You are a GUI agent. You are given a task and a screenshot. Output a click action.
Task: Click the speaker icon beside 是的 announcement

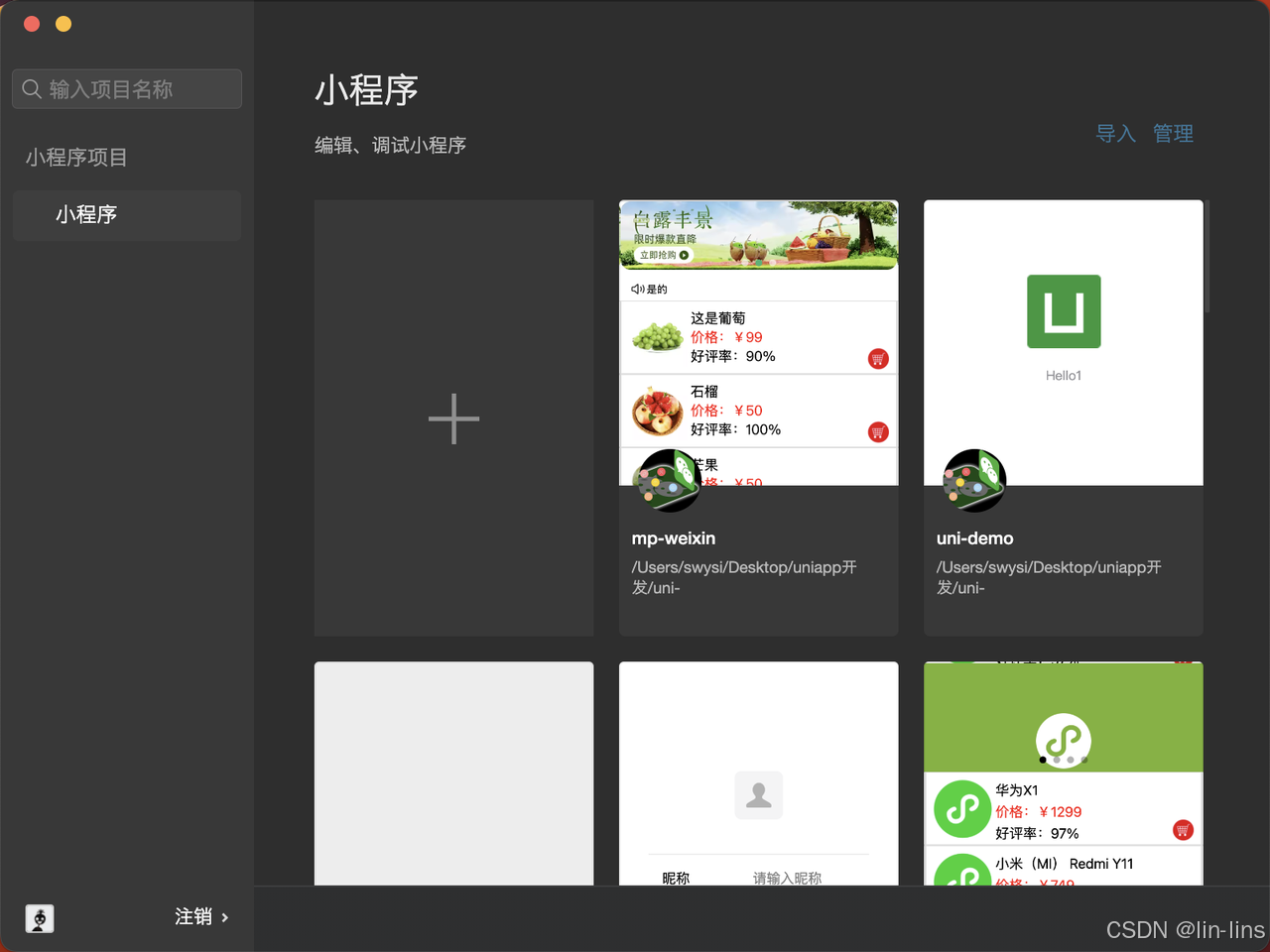pyautogui.click(x=636, y=289)
